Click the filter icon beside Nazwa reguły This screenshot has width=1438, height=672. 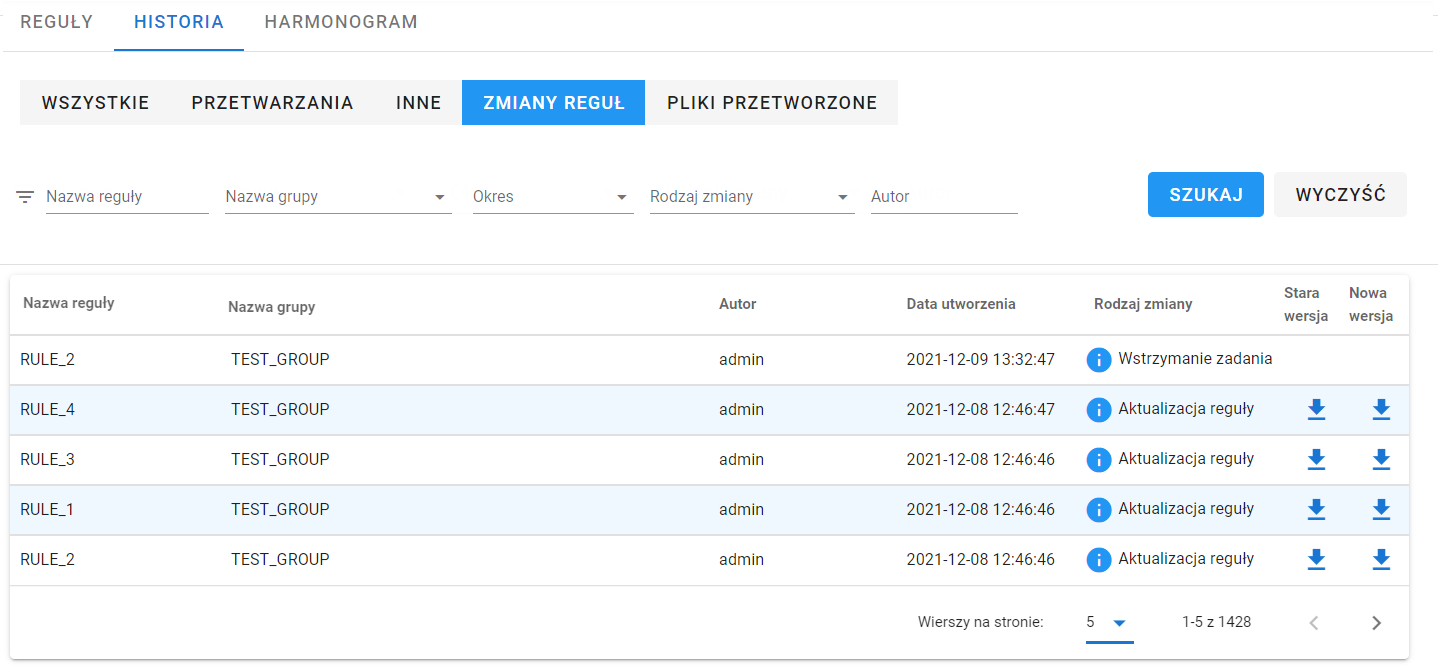pyautogui.click(x=25, y=197)
